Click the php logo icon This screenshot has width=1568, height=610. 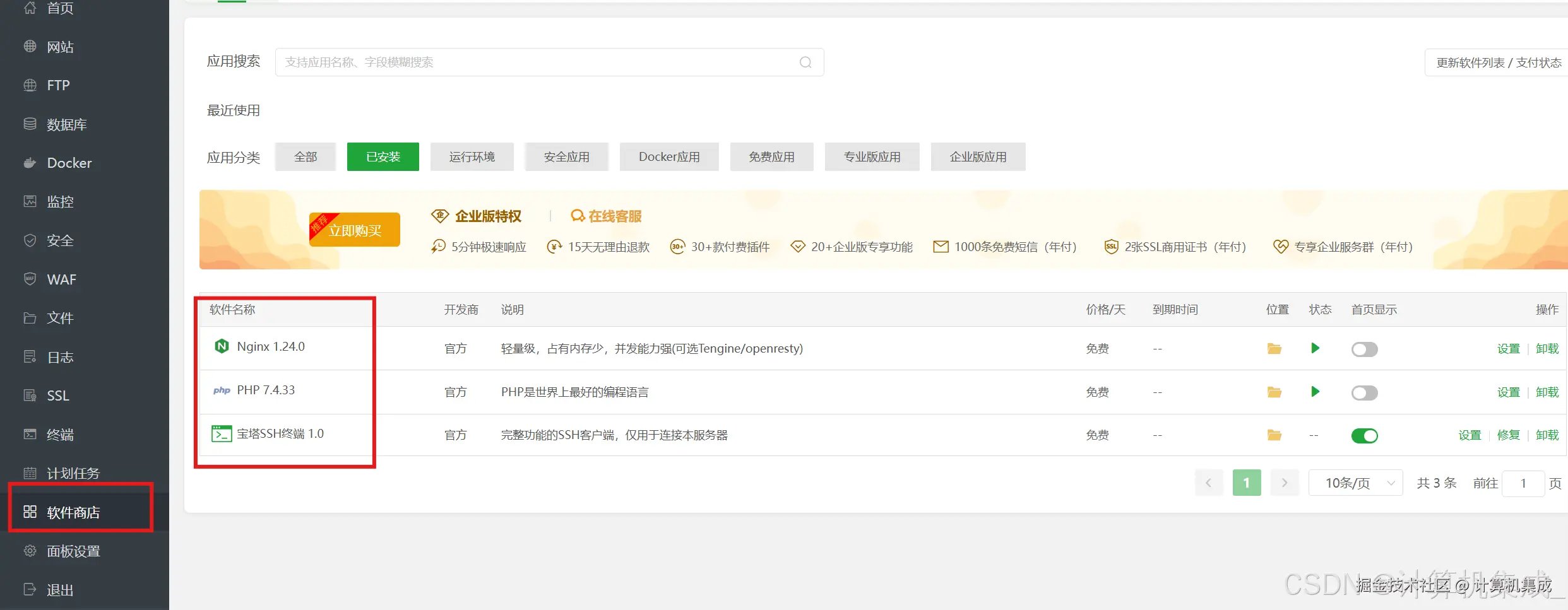222,390
